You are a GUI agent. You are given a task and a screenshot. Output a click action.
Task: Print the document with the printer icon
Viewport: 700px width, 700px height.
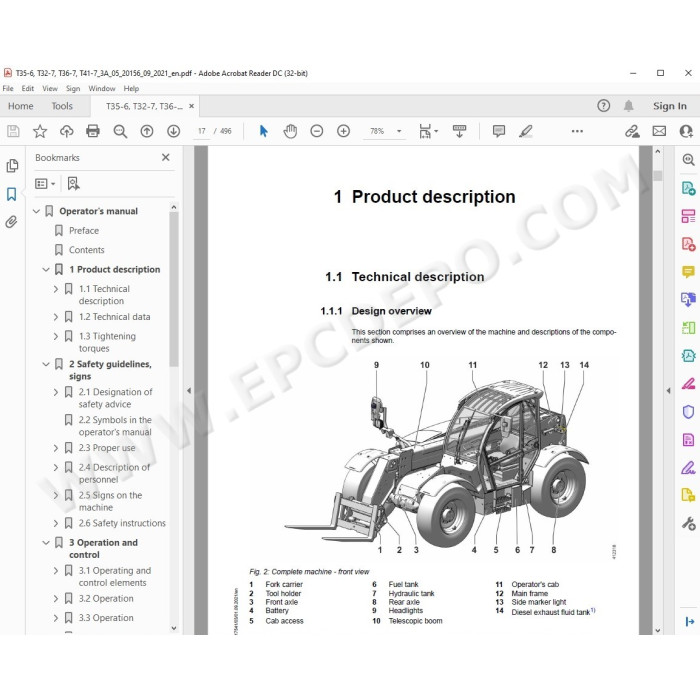[93, 131]
